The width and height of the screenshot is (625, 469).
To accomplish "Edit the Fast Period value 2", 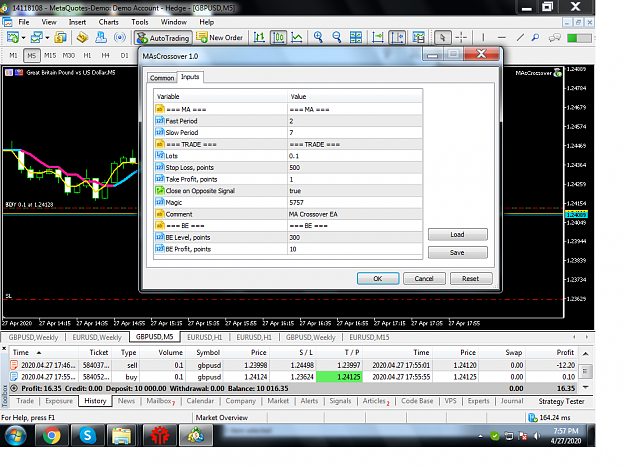I will [x=355, y=121].
